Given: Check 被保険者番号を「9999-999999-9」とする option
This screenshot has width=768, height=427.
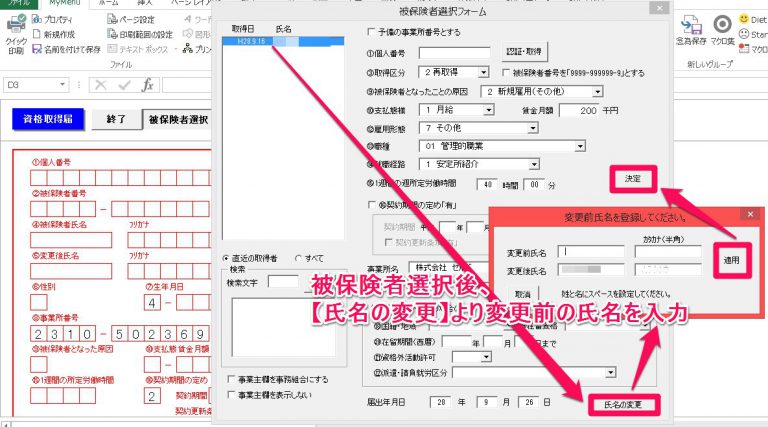Looking at the screenshot, I should coord(506,72).
